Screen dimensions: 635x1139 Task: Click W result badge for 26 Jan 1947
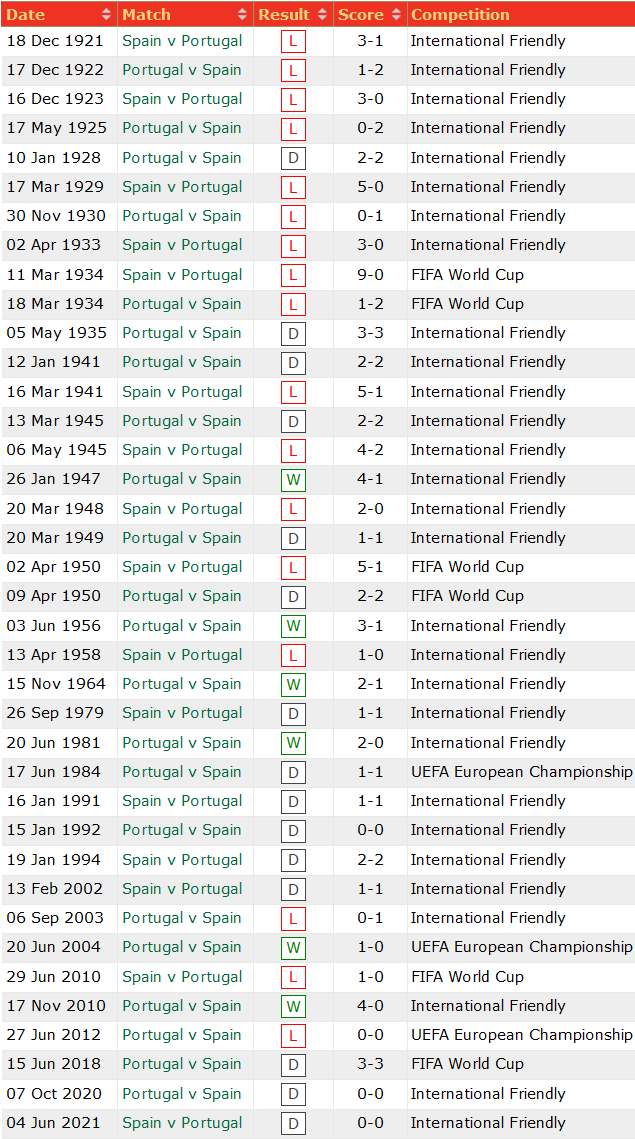click(x=293, y=479)
